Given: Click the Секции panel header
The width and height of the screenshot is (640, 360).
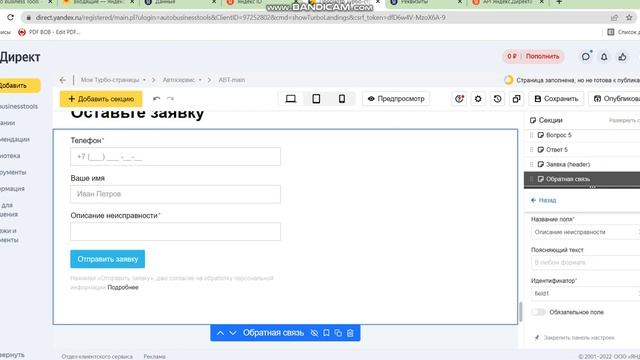Looking at the screenshot, I should (546, 120).
